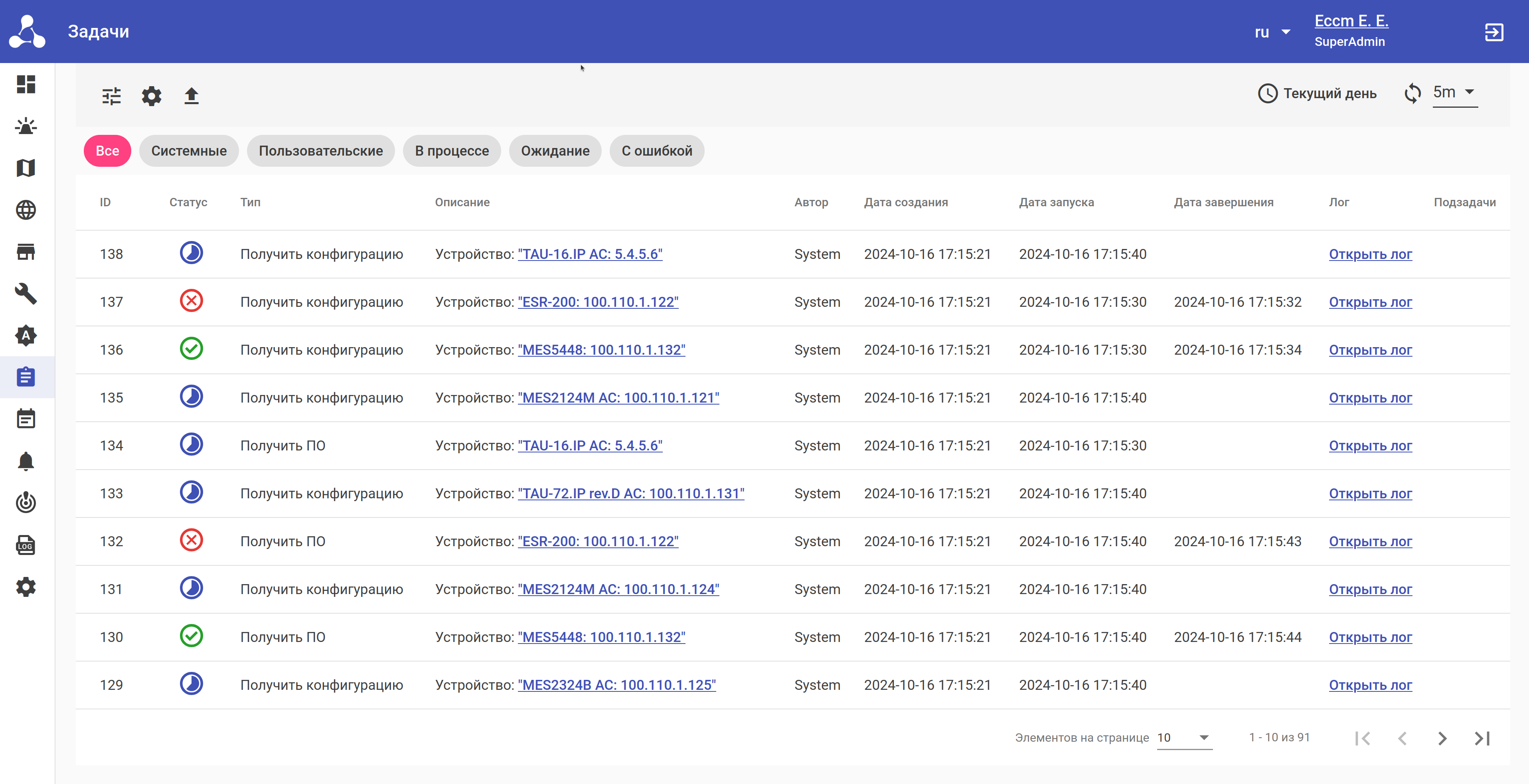Viewport: 1529px width, 784px height.
Task: Open the 5m refresh interval dropdown
Action: point(1454,93)
